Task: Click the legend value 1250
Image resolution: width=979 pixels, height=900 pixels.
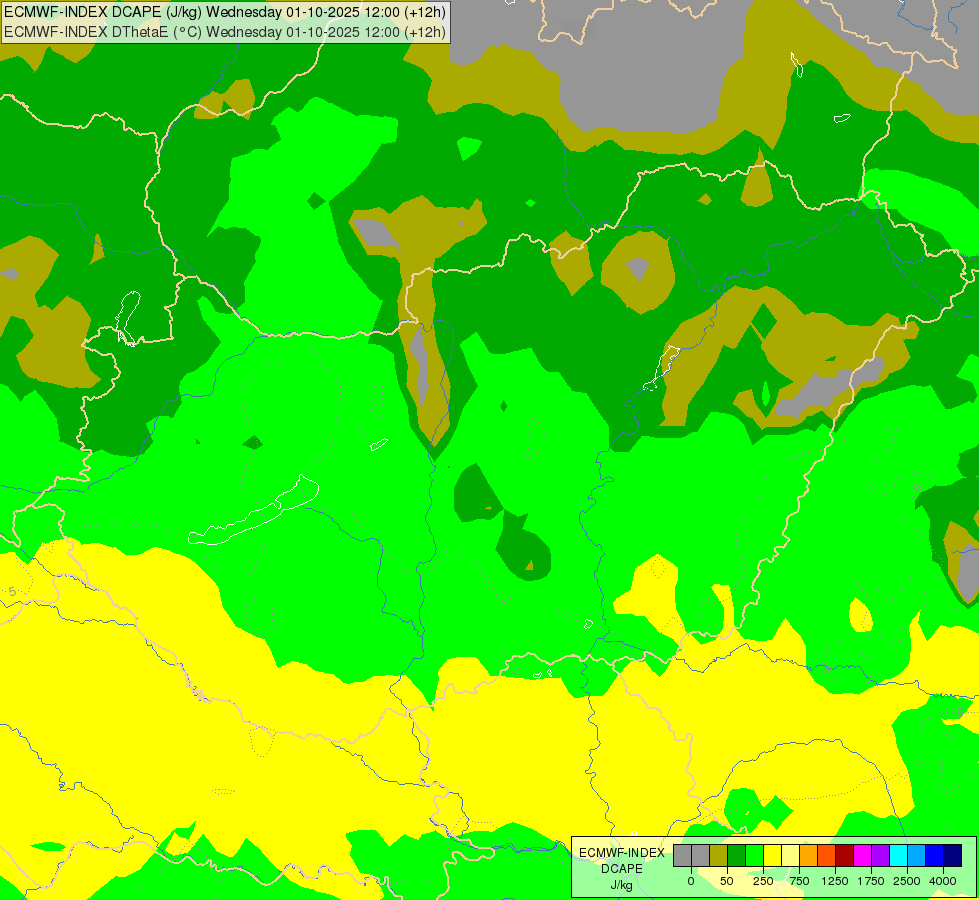Action: pos(835,881)
